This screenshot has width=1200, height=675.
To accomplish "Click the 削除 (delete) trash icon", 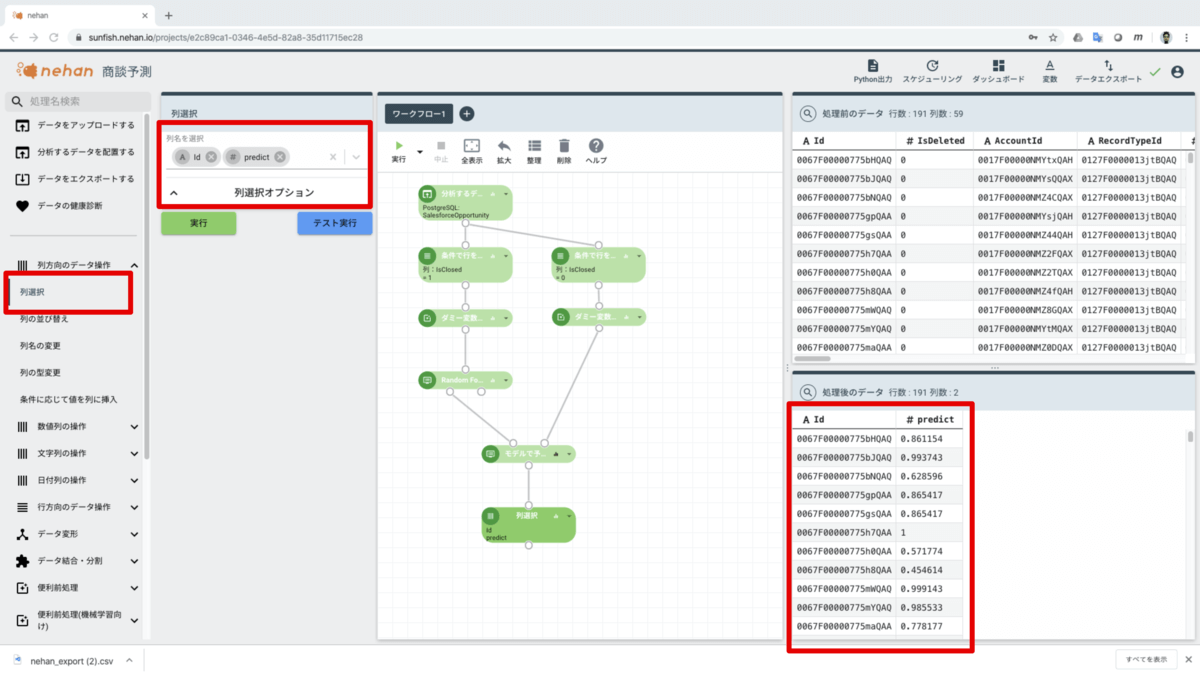I will pos(564,146).
